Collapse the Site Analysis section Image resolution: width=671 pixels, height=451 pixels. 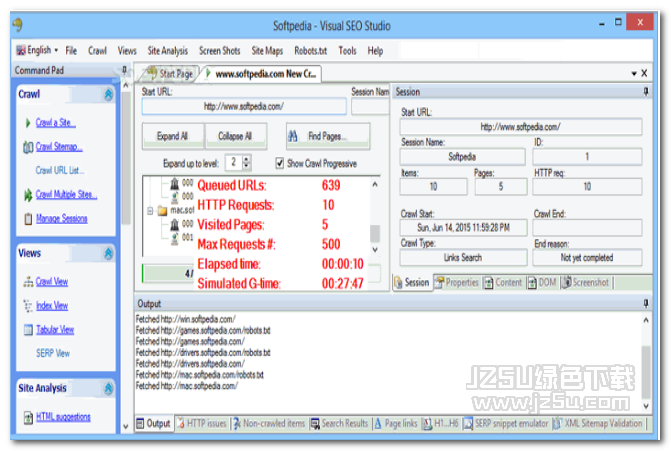tap(108, 389)
